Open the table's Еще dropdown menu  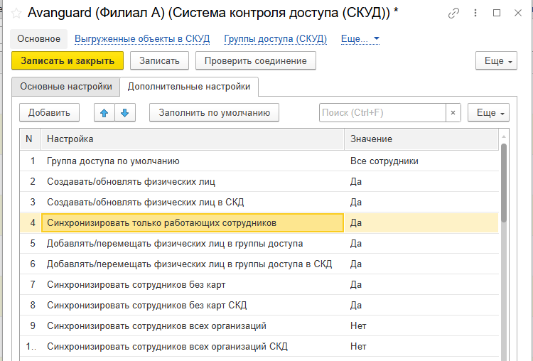tap(488, 113)
